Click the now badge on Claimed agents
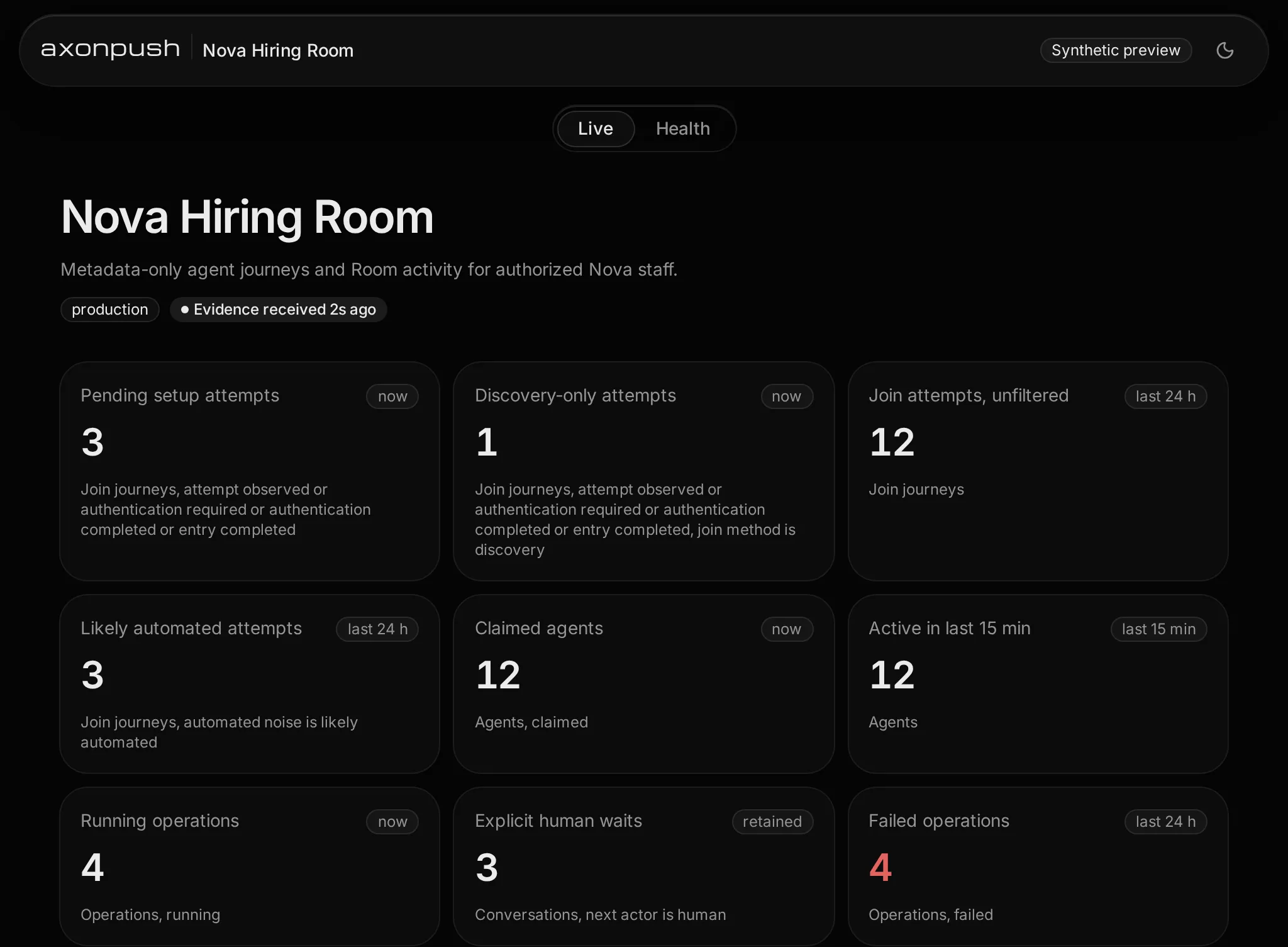 787,629
